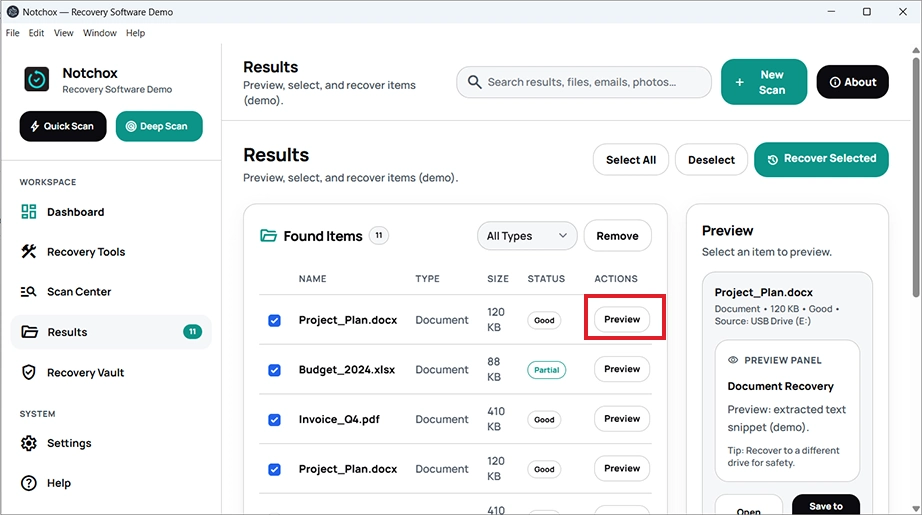Click the Good status of Invoice_Q4.pdf

544,420
